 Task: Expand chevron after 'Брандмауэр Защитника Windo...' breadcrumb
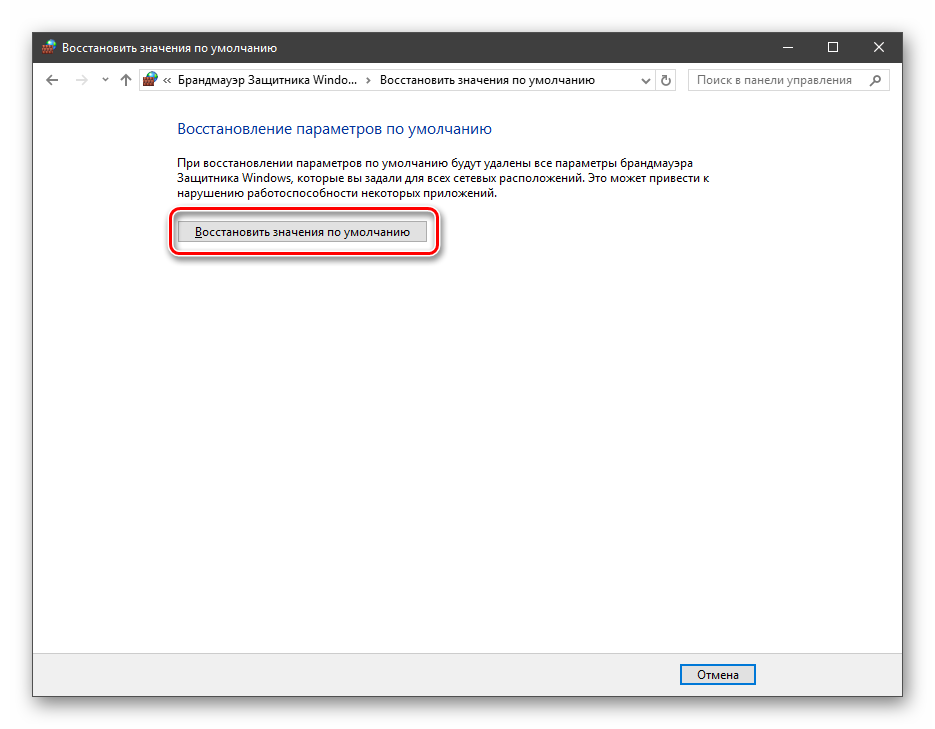368,80
